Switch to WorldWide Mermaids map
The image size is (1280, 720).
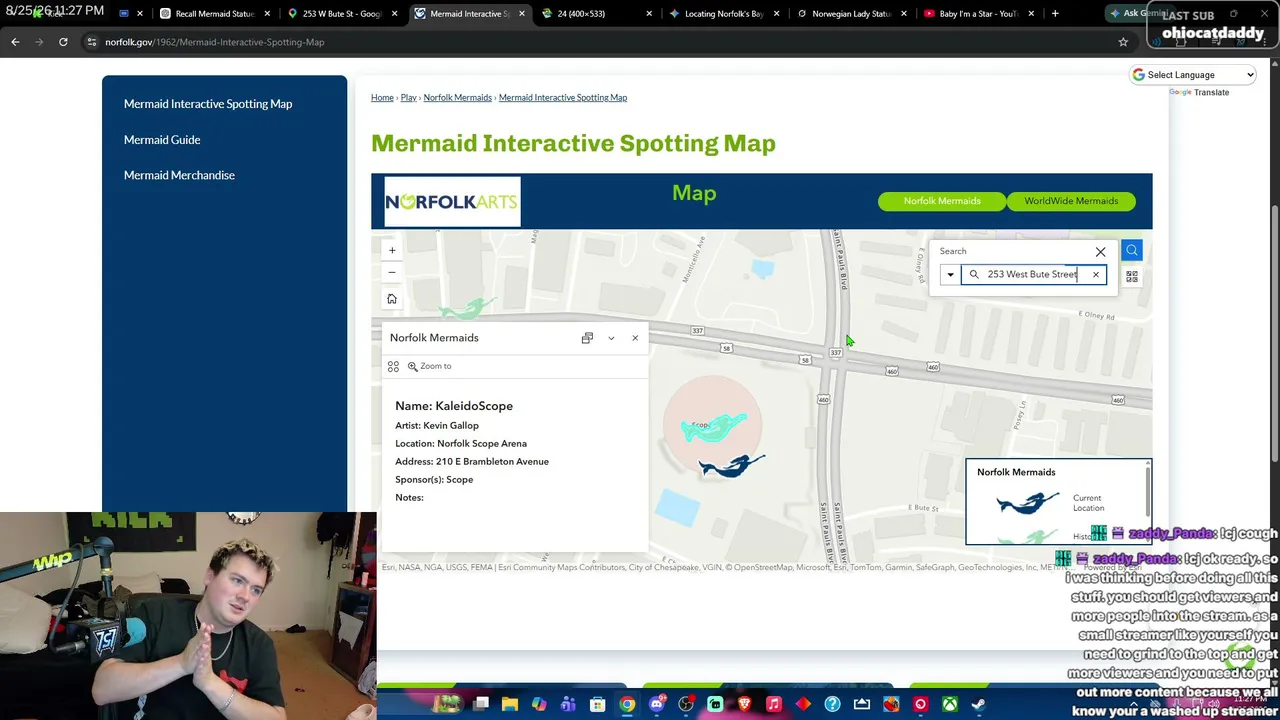point(1071,201)
